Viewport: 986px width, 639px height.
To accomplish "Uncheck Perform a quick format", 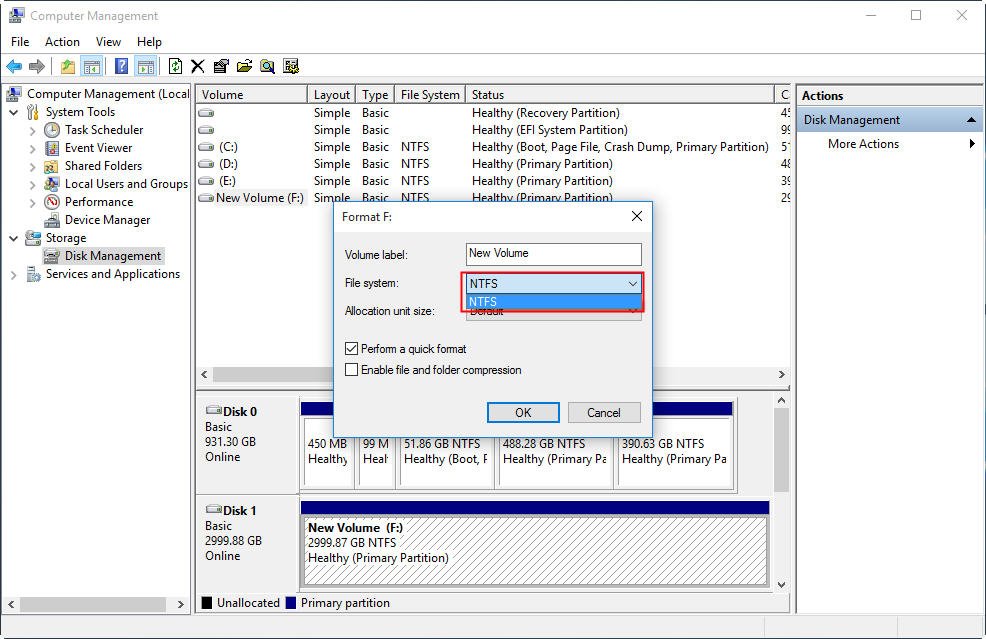I will pyautogui.click(x=352, y=348).
